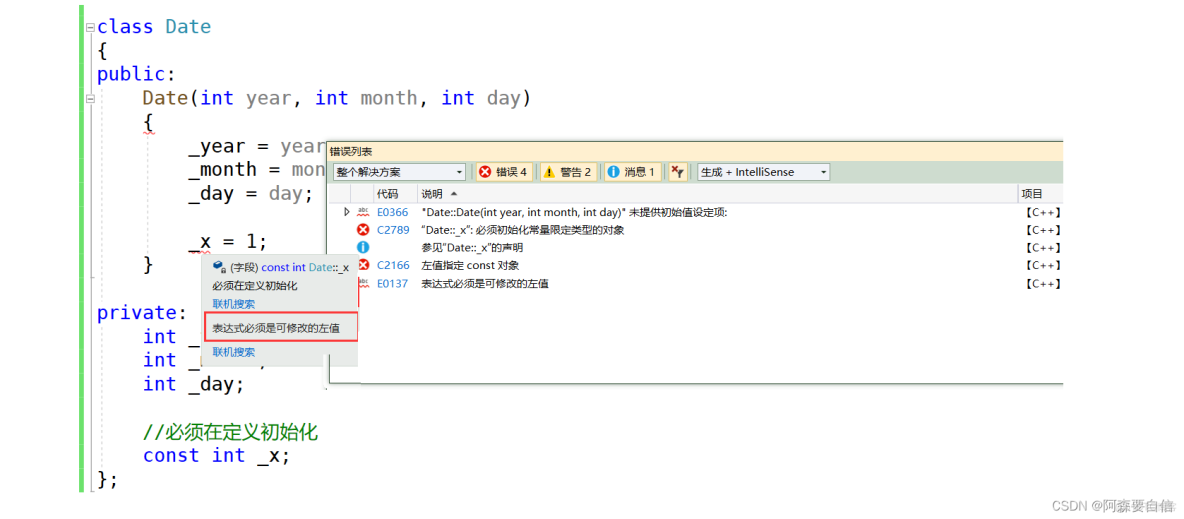Click code line _day = day;
1184x519 pixels.
[250, 194]
